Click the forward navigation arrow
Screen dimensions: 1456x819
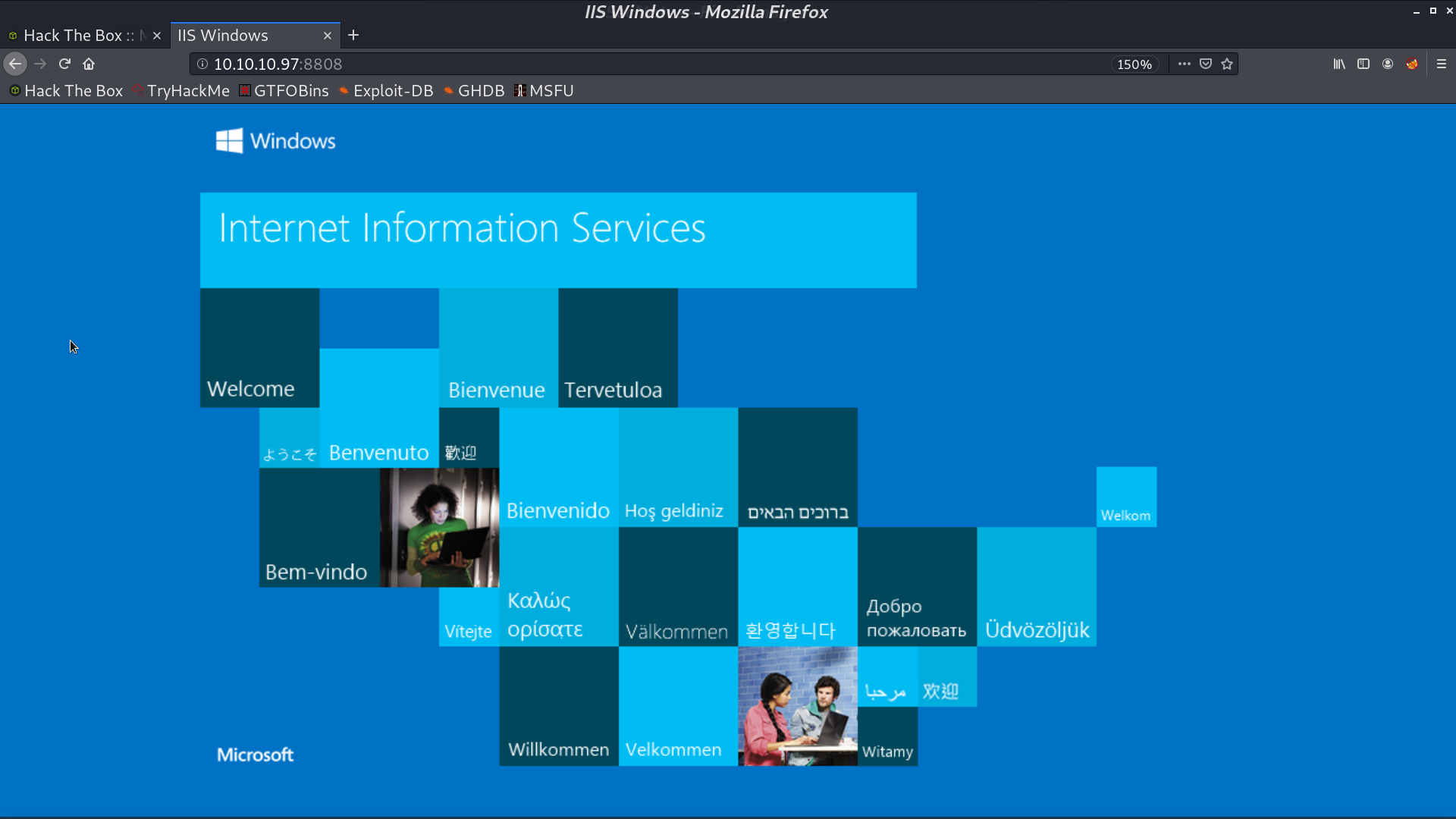pos(40,64)
